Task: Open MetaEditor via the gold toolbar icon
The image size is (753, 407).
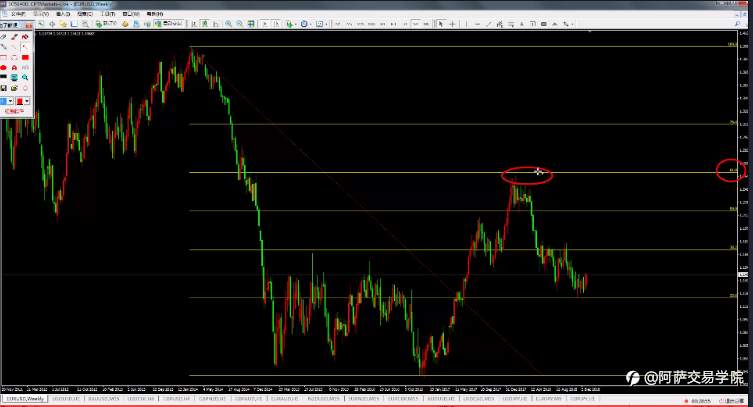Action: click(x=125, y=24)
